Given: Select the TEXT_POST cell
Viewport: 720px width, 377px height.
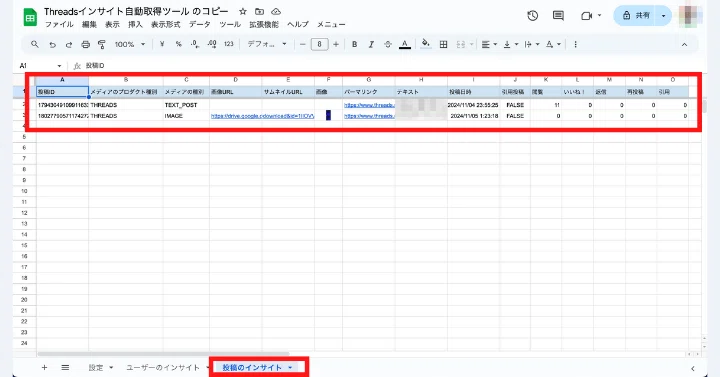Looking at the screenshot, I should [x=186, y=105].
